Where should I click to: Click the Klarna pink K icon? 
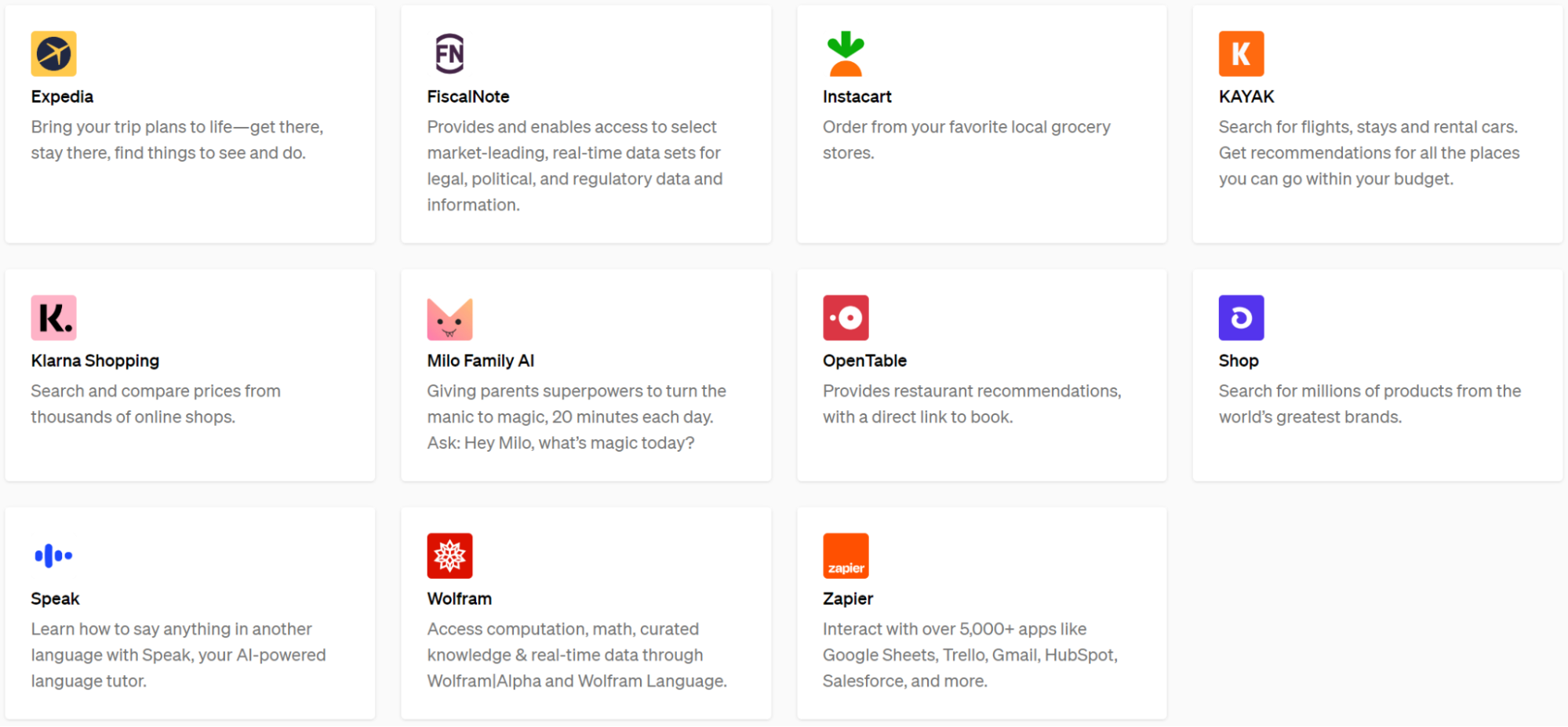click(53, 318)
